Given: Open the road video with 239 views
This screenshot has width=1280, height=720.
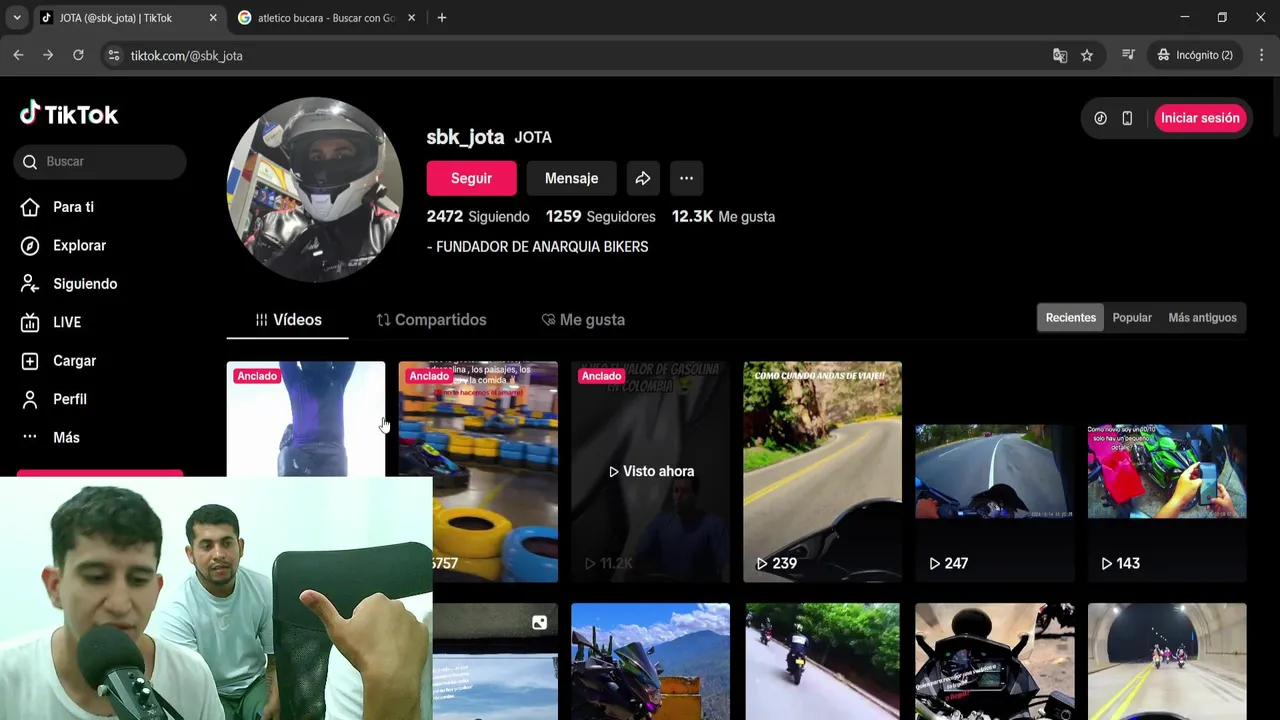Looking at the screenshot, I should (822, 472).
